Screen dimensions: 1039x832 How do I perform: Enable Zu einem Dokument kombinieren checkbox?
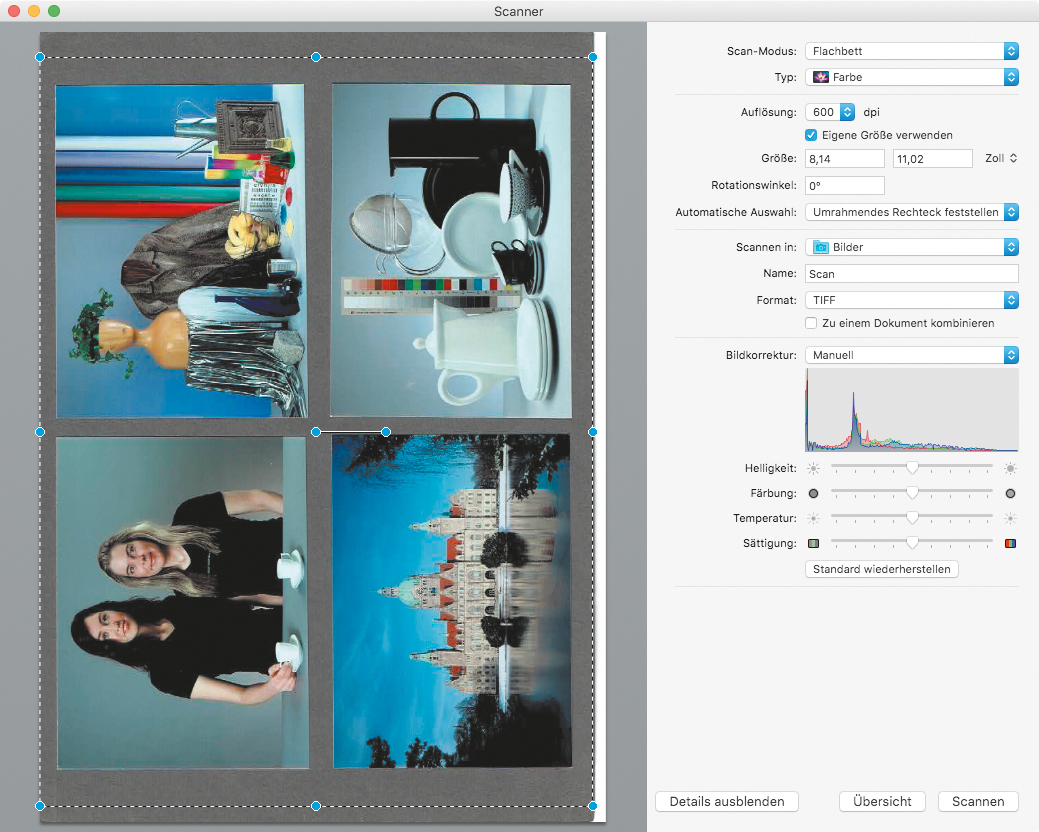(812, 324)
